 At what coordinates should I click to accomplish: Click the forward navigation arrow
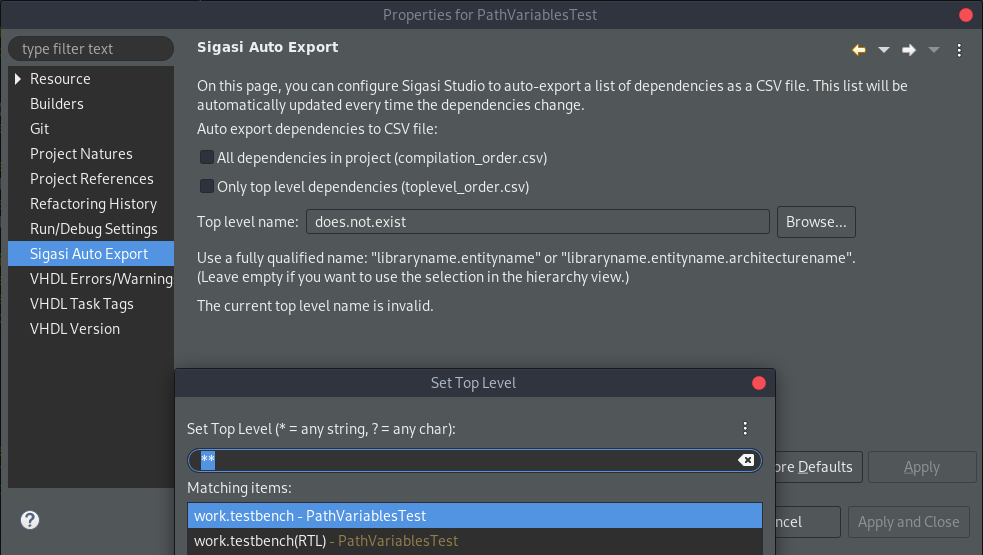click(x=908, y=50)
